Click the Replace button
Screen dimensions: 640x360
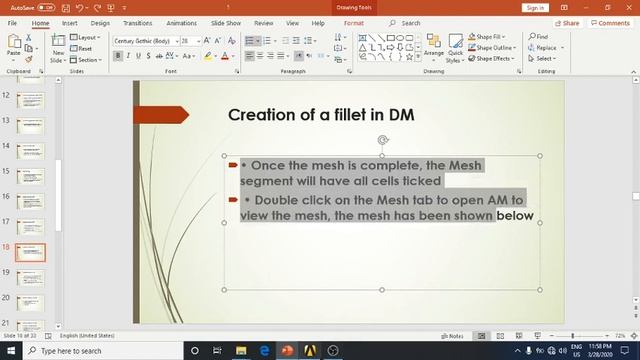[546, 48]
